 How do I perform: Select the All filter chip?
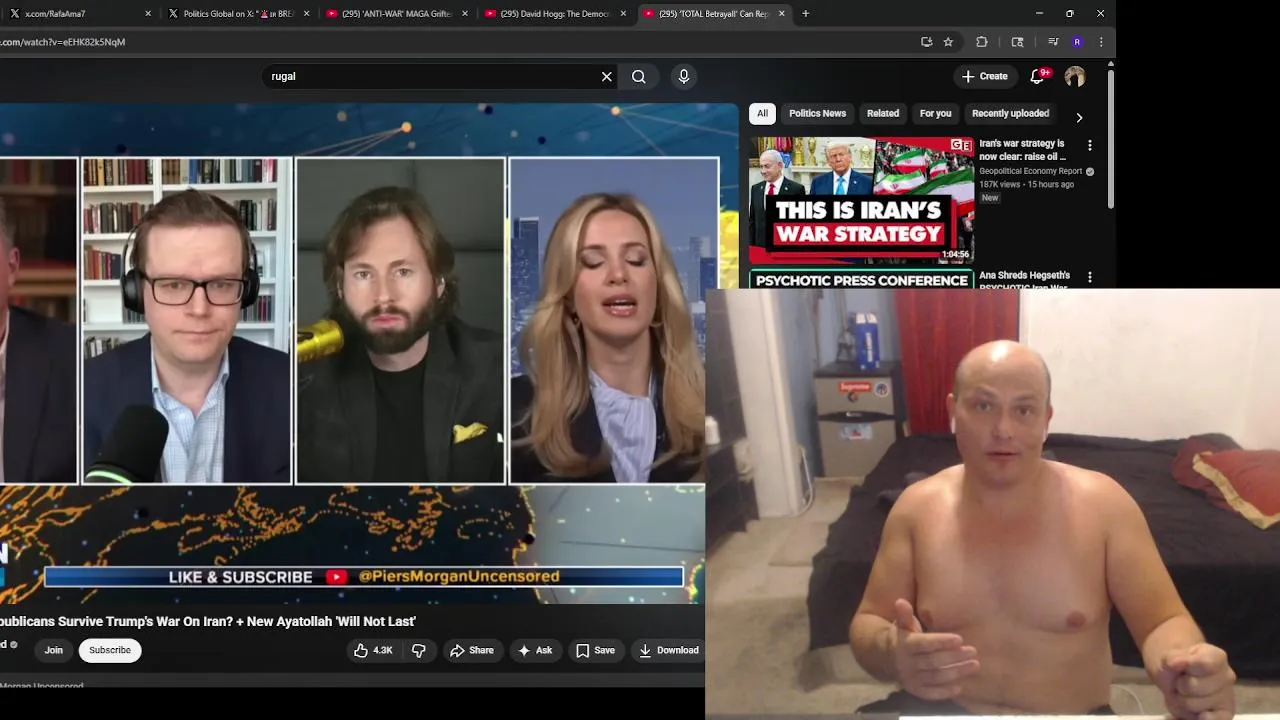pyautogui.click(x=762, y=113)
